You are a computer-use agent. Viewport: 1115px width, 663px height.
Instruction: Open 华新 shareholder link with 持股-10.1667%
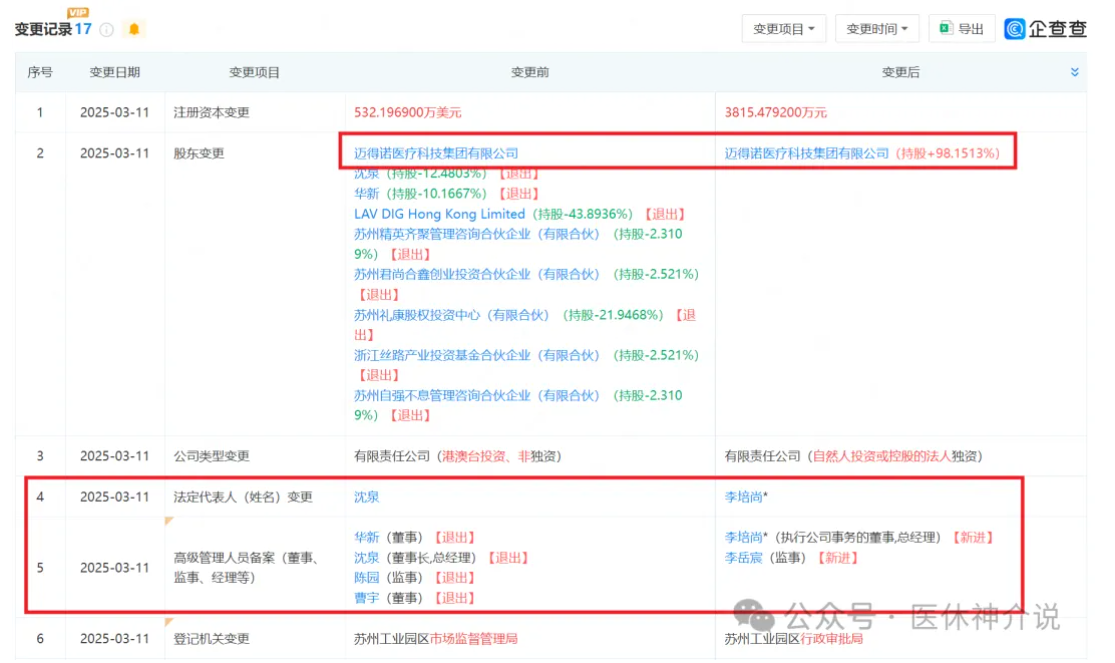(366, 193)
